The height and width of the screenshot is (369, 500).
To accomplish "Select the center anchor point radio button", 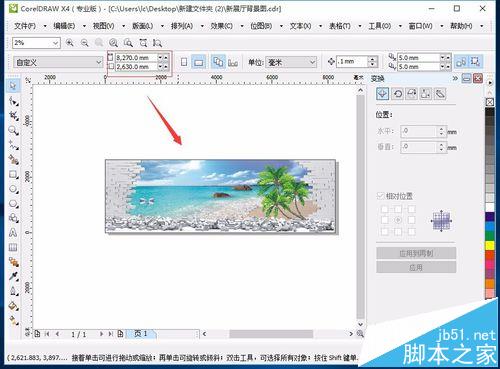I will coord(398,220).
